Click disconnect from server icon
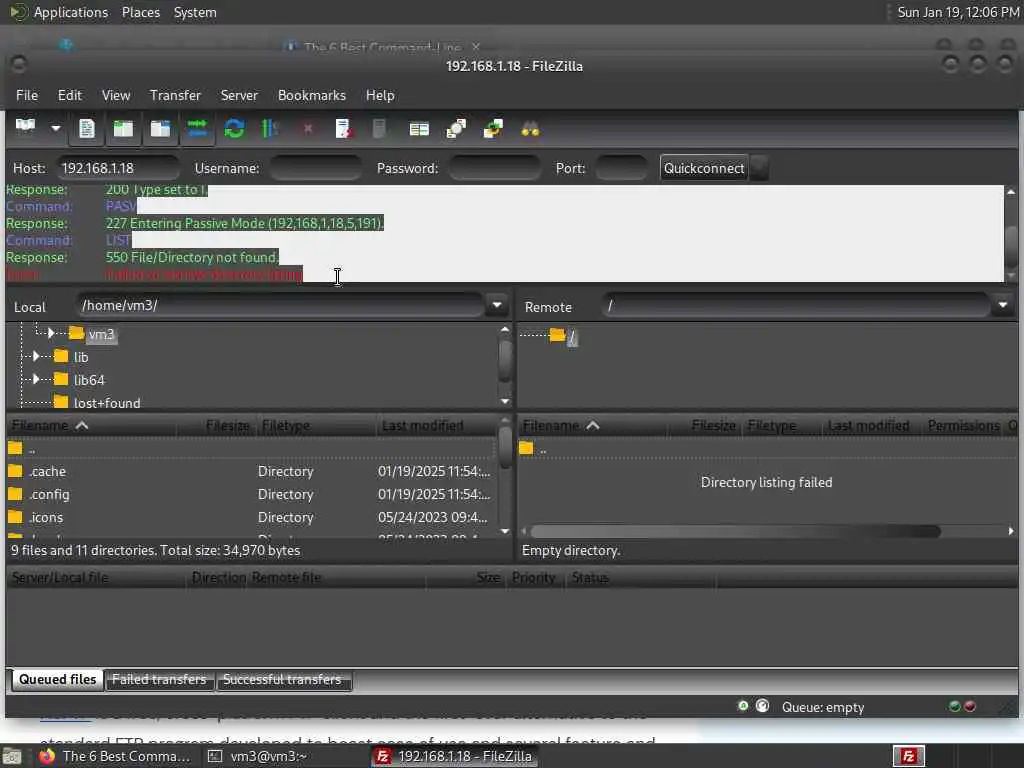 344,128
